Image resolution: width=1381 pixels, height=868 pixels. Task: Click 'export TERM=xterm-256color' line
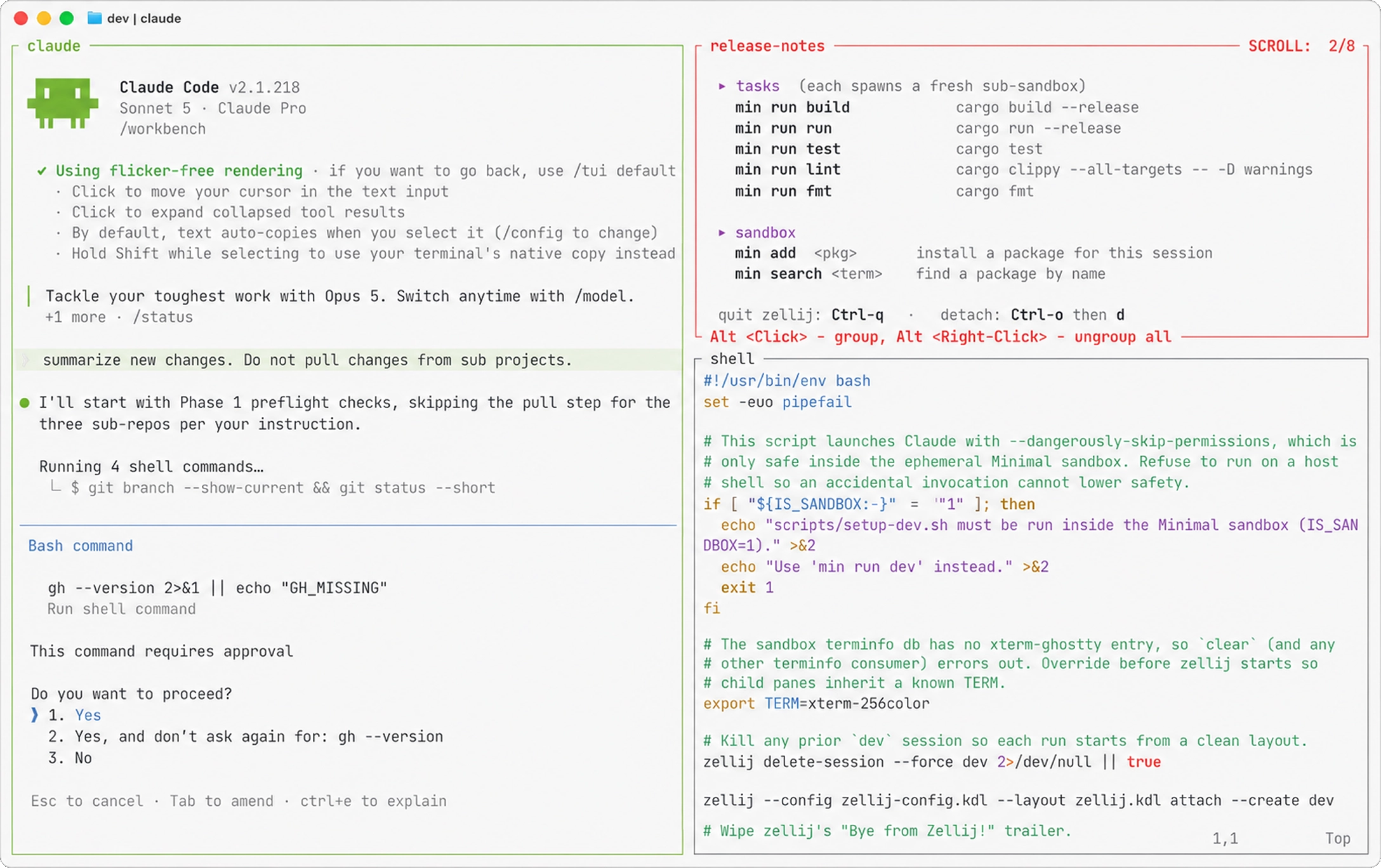tap(816, 704)
